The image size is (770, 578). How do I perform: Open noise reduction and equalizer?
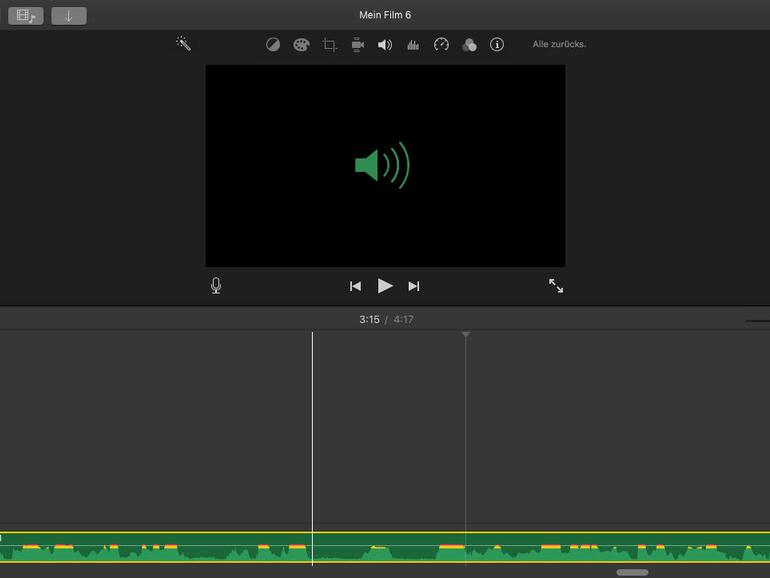coord(413,45)
